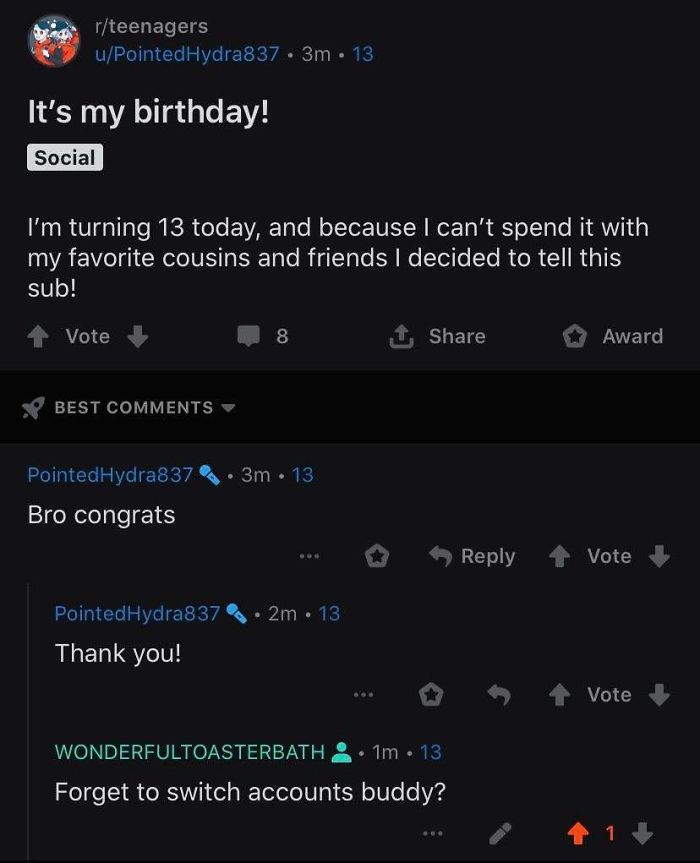Upvote the birthday post
700x863 pixels.
pos(38,337)
